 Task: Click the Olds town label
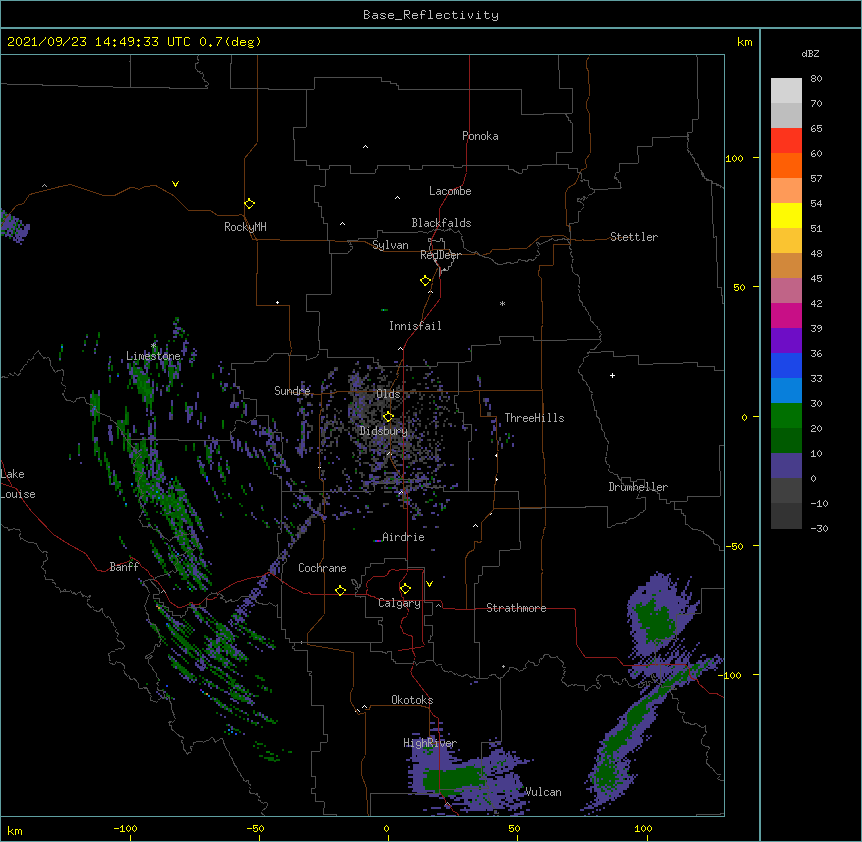point(388,394)
